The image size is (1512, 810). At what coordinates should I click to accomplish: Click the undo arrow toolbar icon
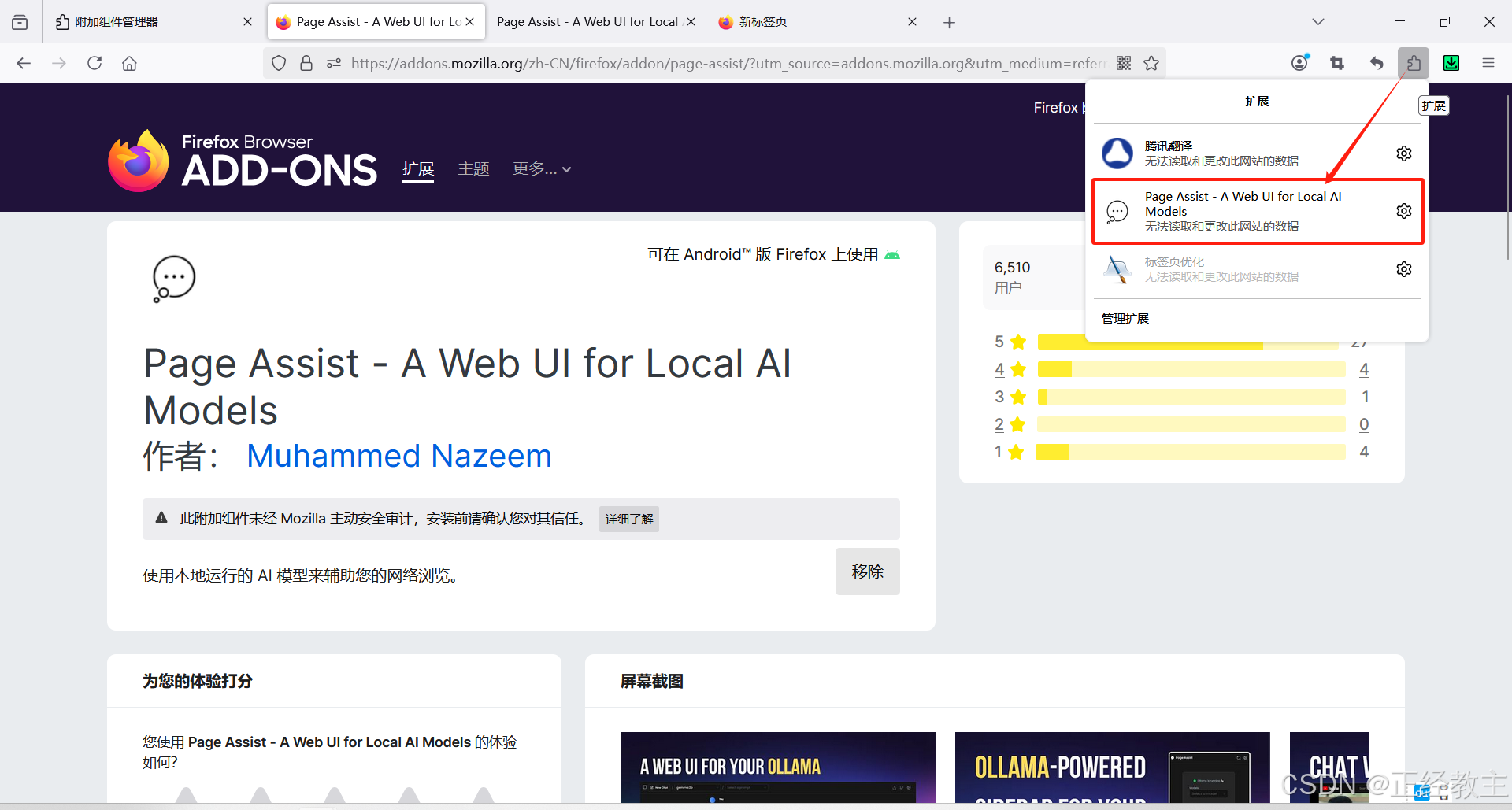pos(1376,63)
